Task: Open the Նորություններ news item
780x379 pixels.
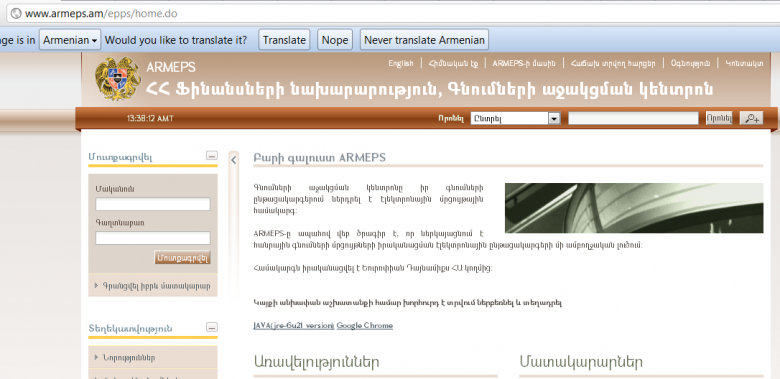Action: (129, 357)
